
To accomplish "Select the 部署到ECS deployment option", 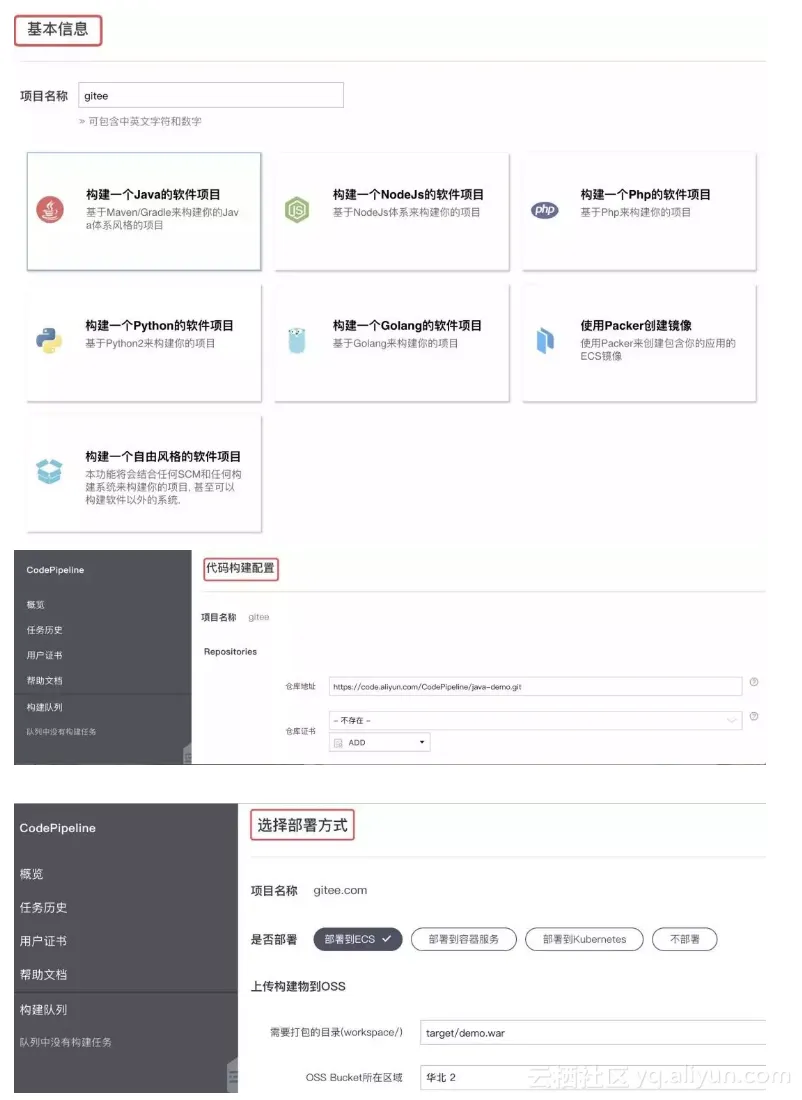I will tap(358, 939).
